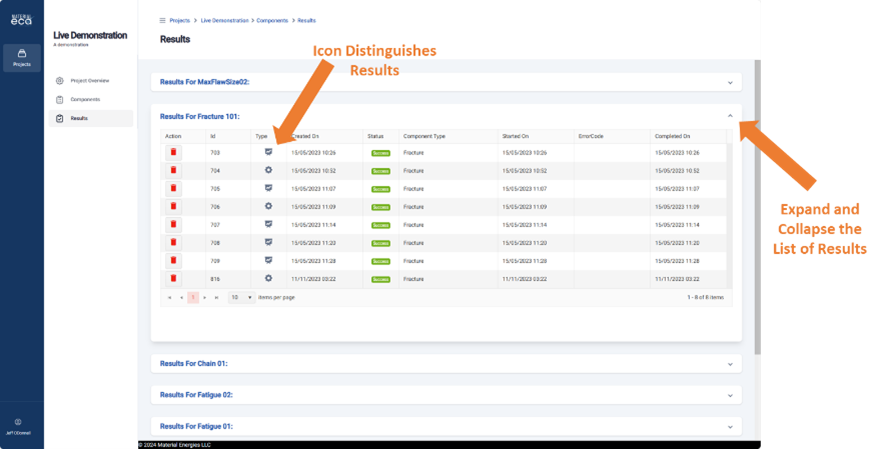The image size is (880, 449).
Task: Click the gear type icon in row 704
Action: pyautogui.click(x=268, y=170)
